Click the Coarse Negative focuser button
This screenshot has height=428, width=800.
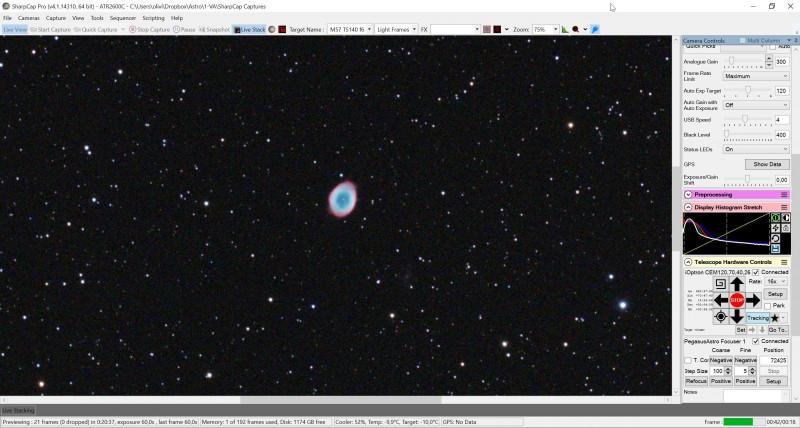720,360
